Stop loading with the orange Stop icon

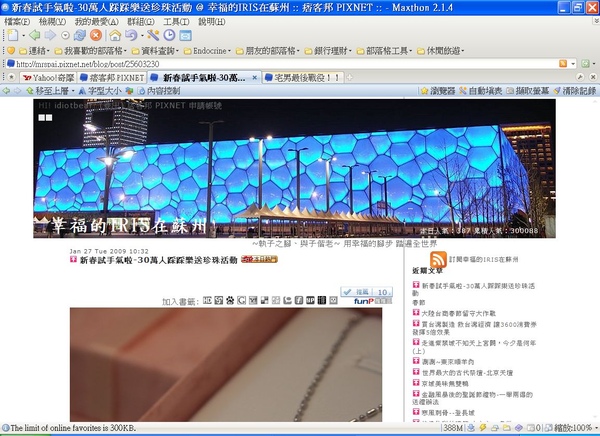(x=96, y=36)
